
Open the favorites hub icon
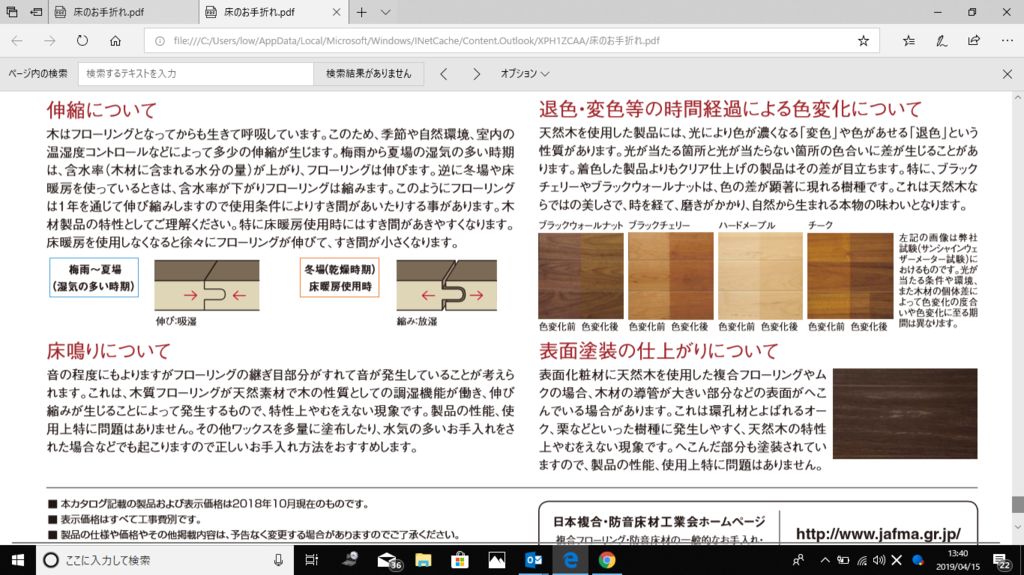pos(908,41)
